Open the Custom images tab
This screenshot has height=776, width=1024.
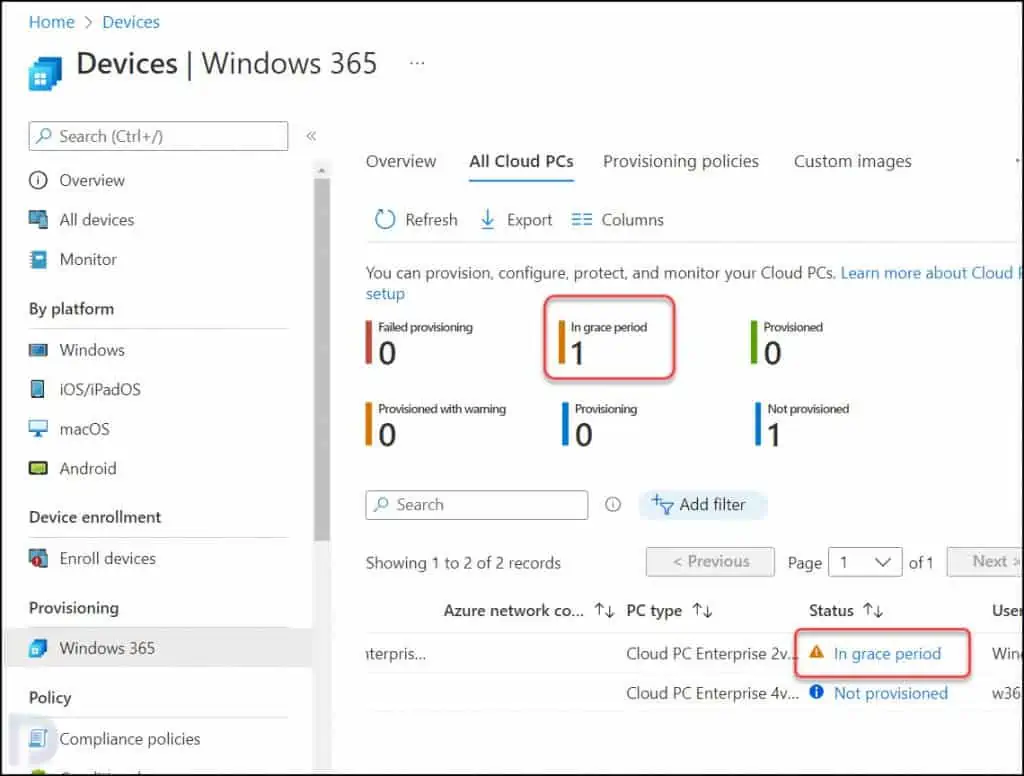click(852, 161)
